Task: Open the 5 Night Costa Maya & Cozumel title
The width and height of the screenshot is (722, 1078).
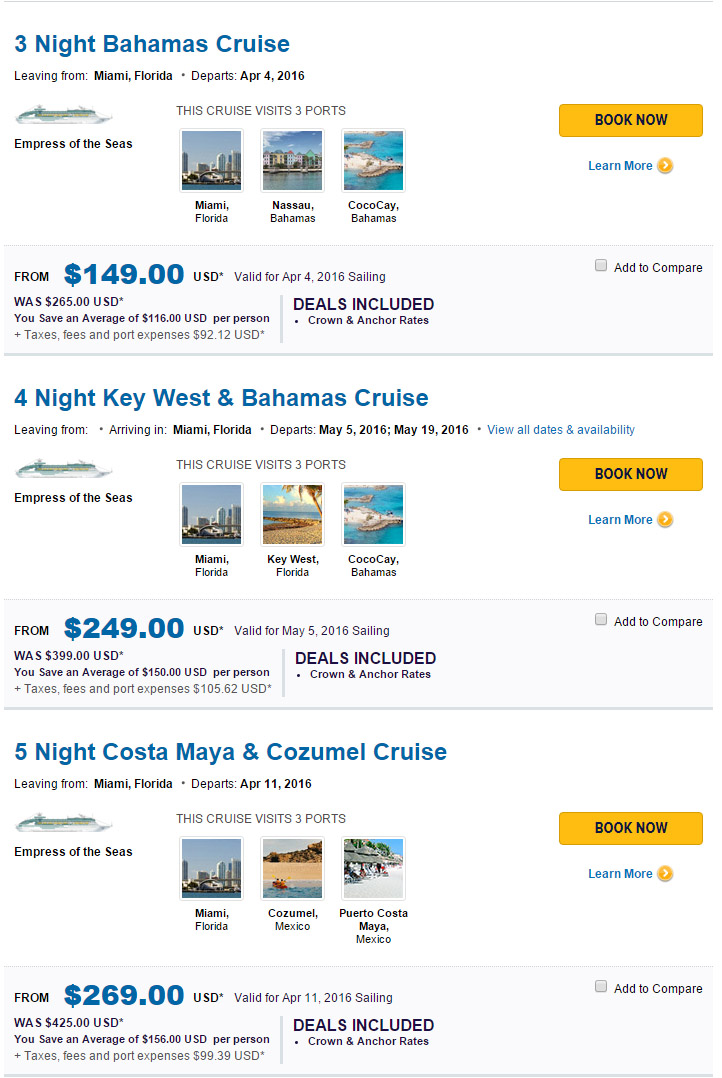Action: pos(230,752)
